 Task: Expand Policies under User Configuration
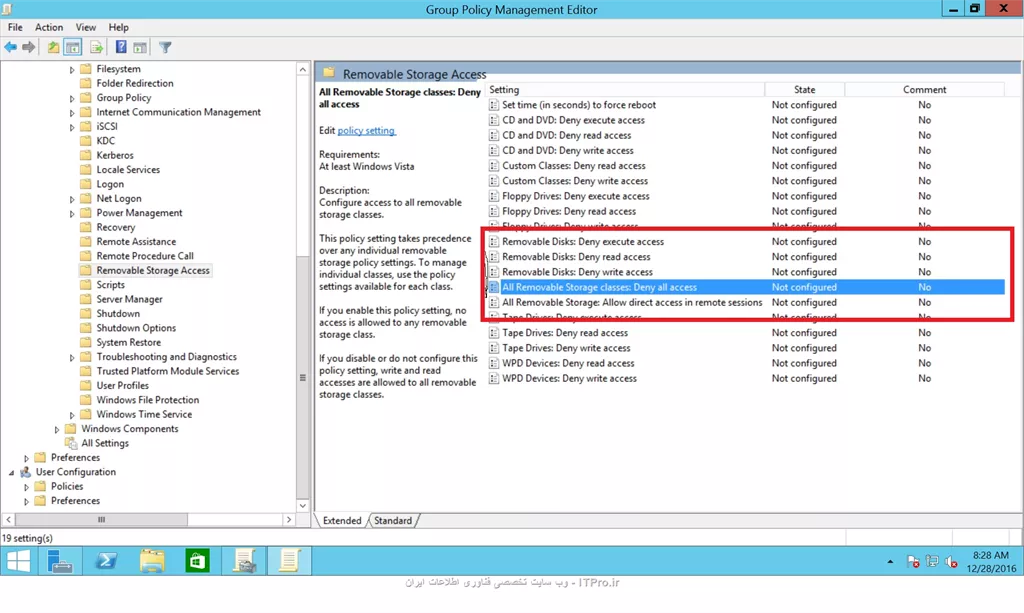[x=26, y=486]
